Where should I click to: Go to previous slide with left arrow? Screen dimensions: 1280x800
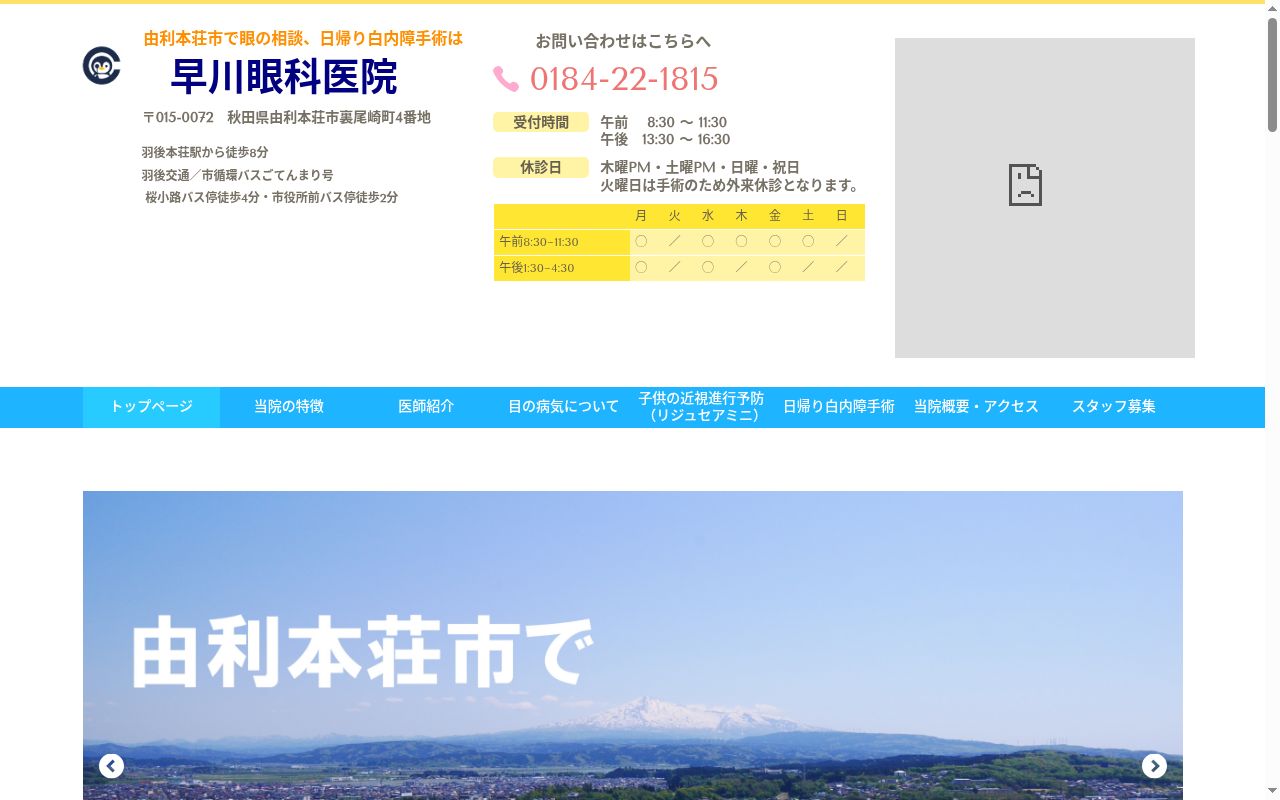click(111, 766)
